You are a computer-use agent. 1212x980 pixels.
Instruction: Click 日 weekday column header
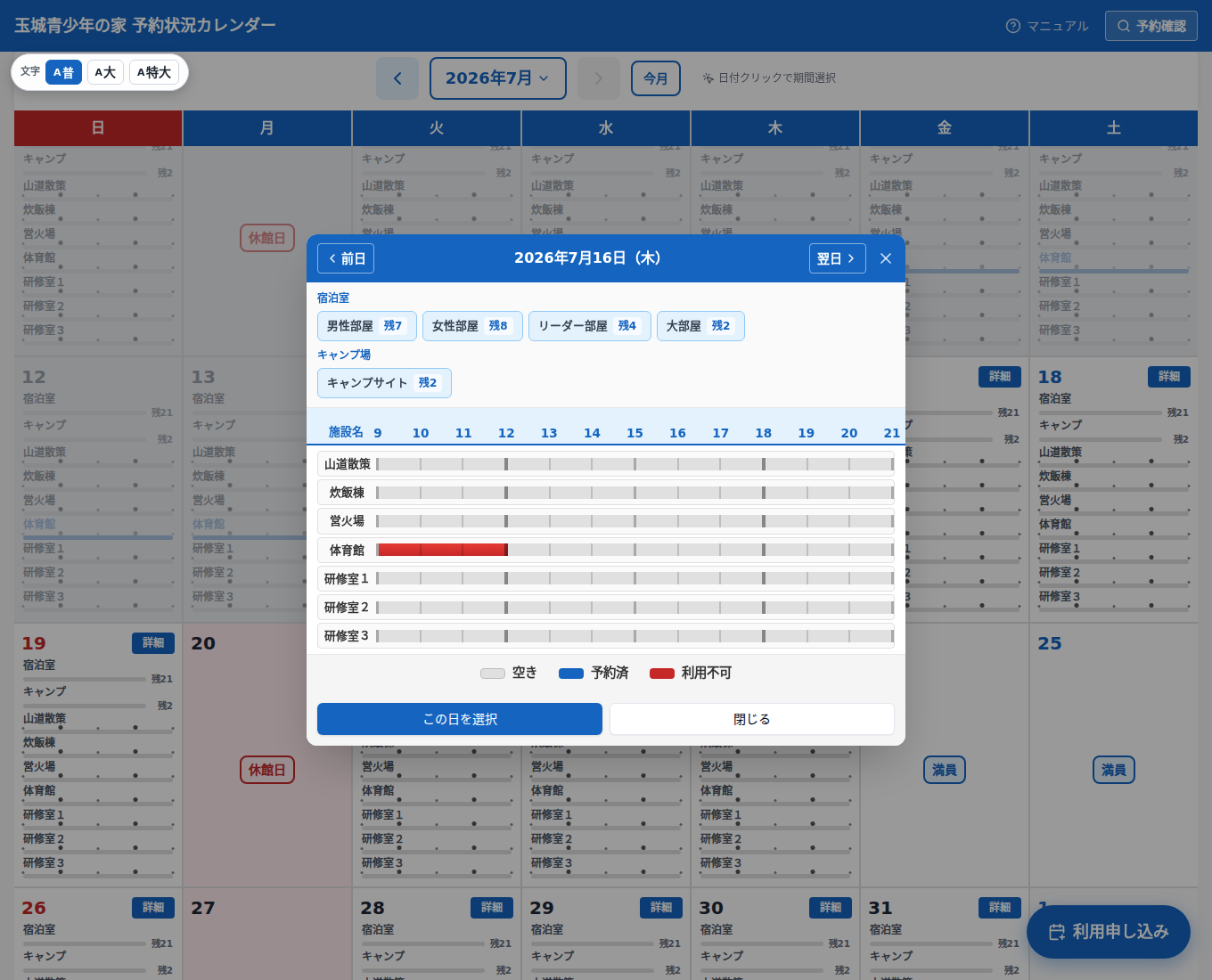[98, 128]
